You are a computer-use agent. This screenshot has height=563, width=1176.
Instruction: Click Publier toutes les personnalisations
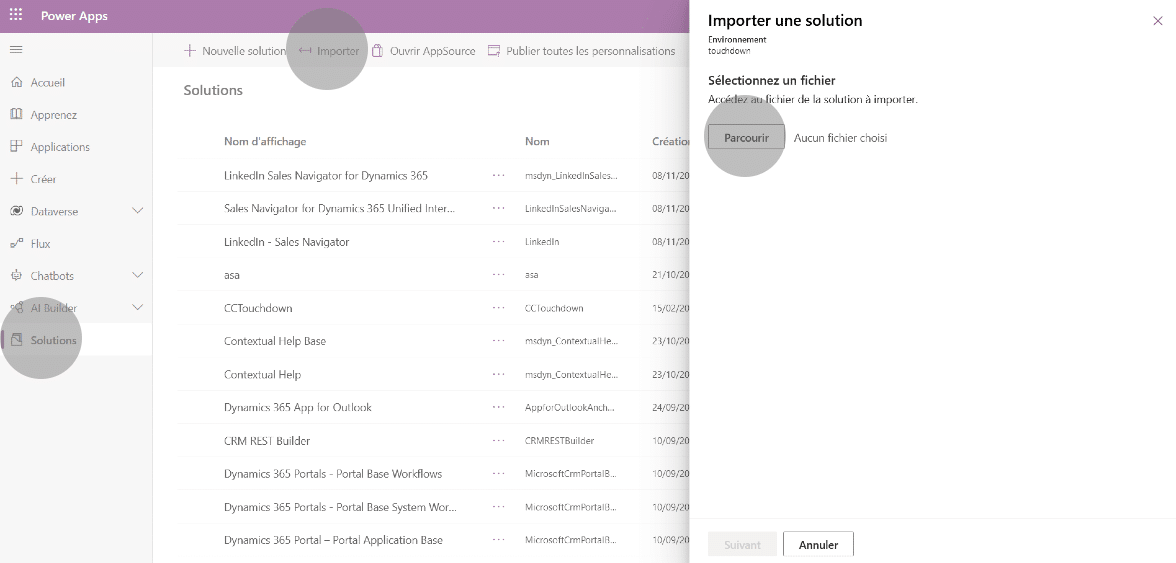[581, 51]
